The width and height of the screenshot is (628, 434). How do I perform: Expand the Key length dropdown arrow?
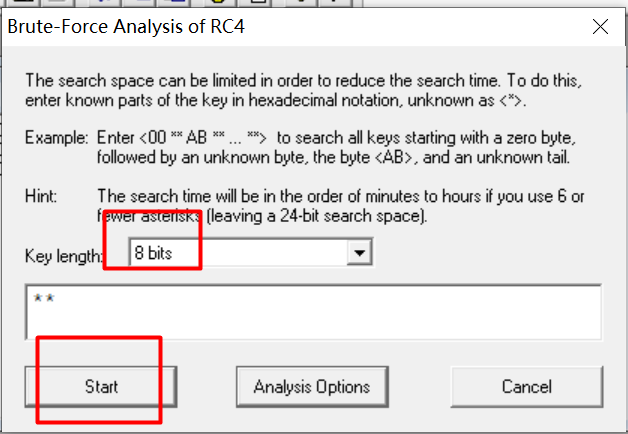[359, 253]
